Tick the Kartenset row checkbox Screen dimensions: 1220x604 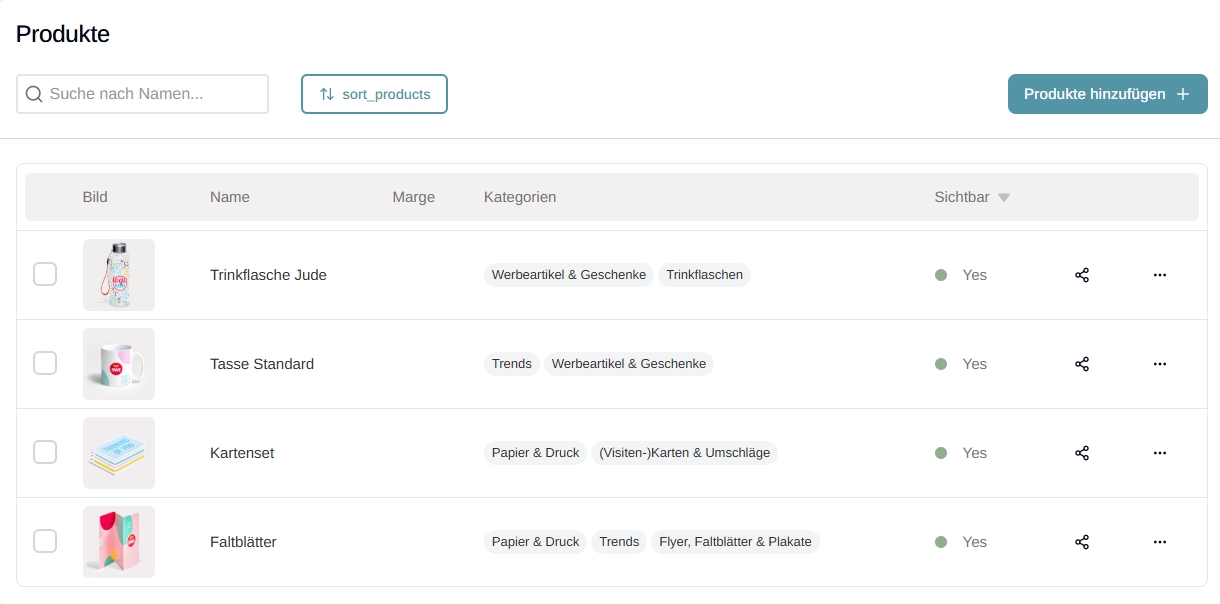click(45, 452)
